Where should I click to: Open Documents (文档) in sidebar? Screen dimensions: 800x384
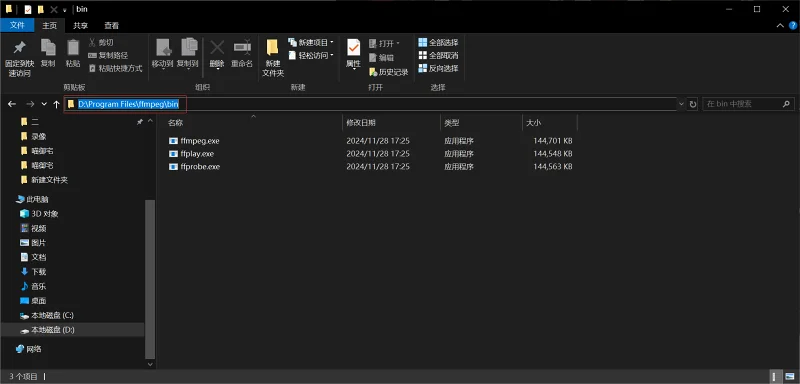point(39,257)
